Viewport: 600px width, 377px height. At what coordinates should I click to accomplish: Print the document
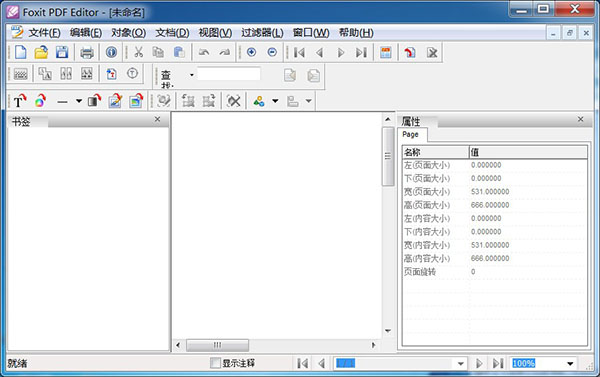point(87,52)
